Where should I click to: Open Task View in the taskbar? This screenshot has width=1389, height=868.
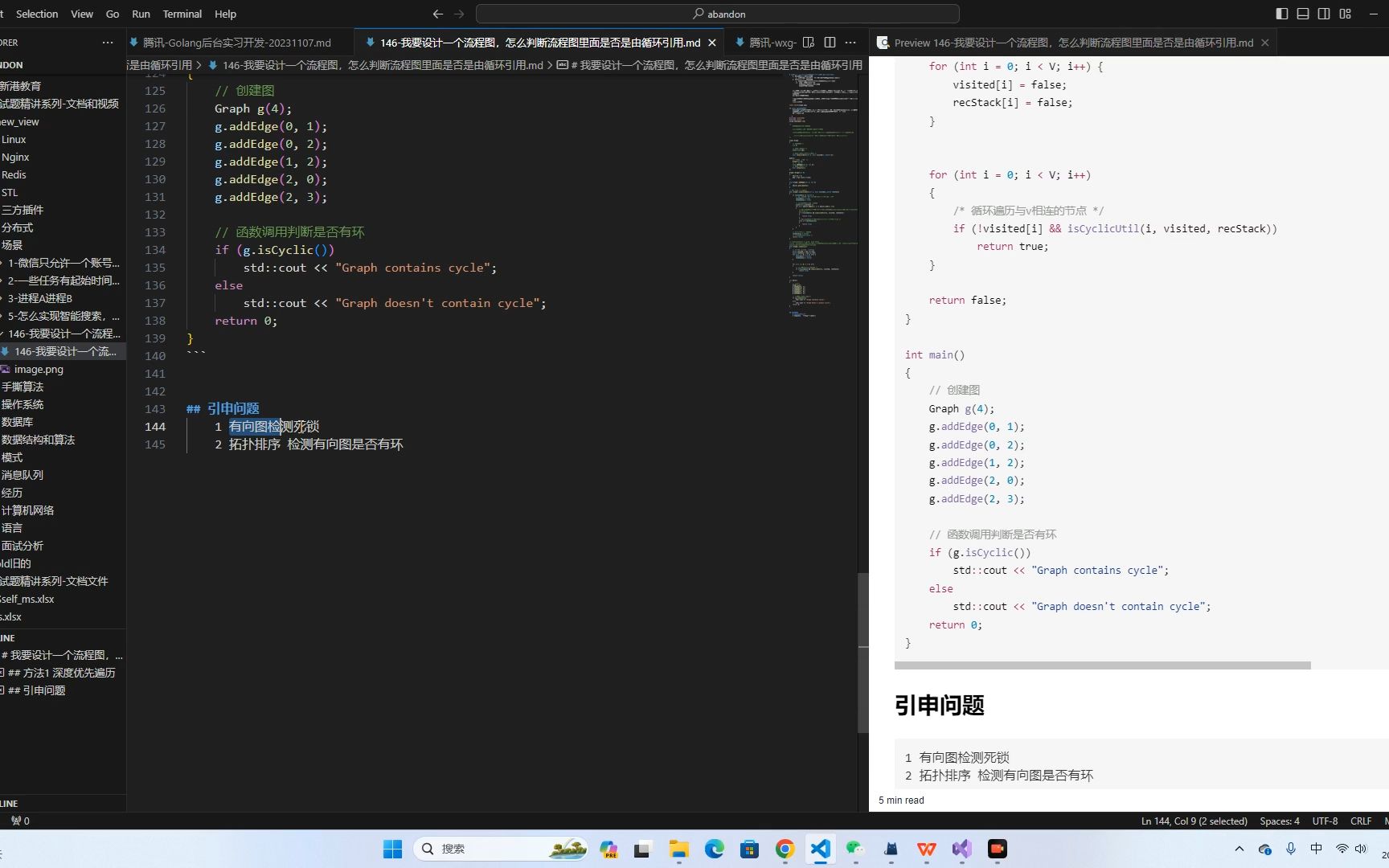point(642,849)
